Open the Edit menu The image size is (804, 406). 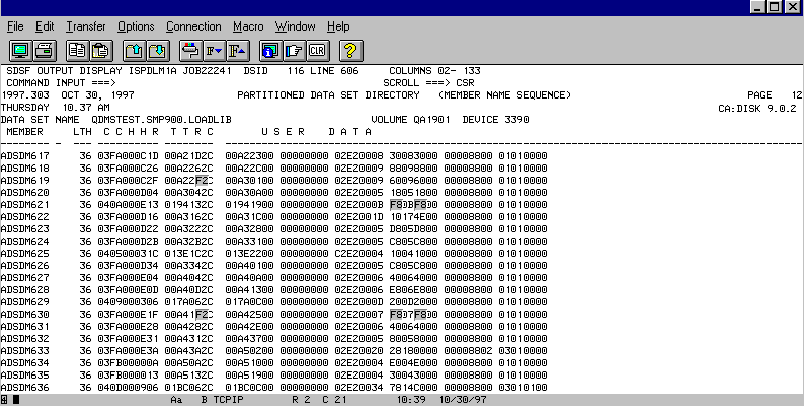coord(45,27)
